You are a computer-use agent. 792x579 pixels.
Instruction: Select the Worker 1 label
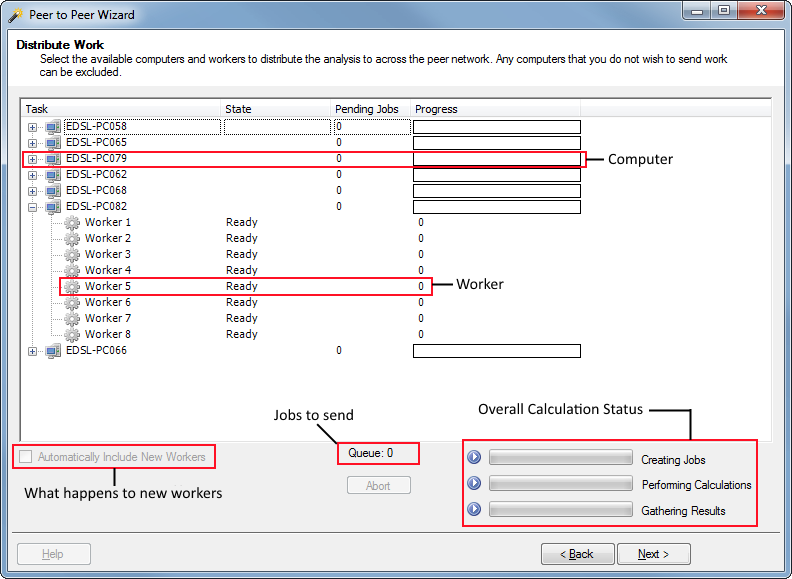108,222
